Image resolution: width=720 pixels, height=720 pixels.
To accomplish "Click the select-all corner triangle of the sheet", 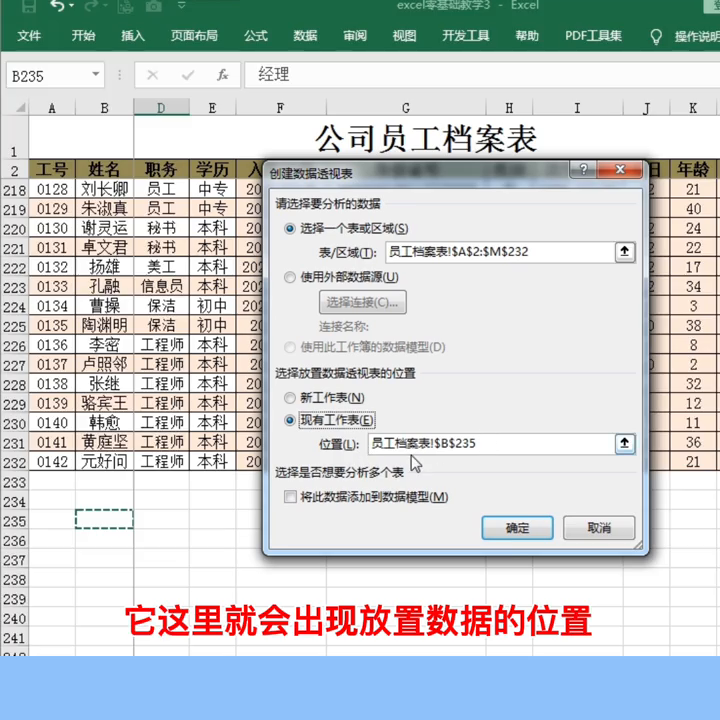I will click(20, 108).
